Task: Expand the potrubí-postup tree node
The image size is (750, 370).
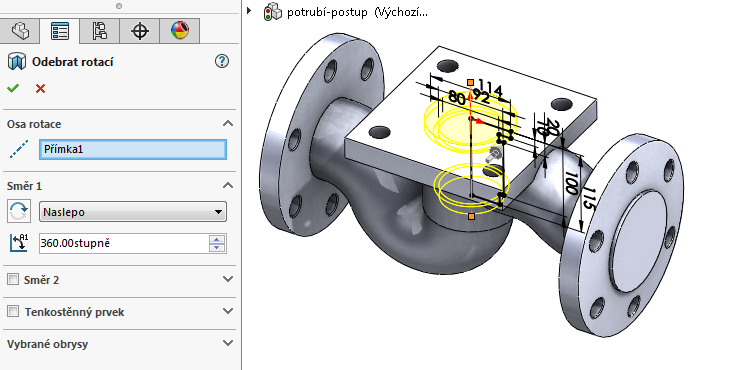Action: [249, 10]
